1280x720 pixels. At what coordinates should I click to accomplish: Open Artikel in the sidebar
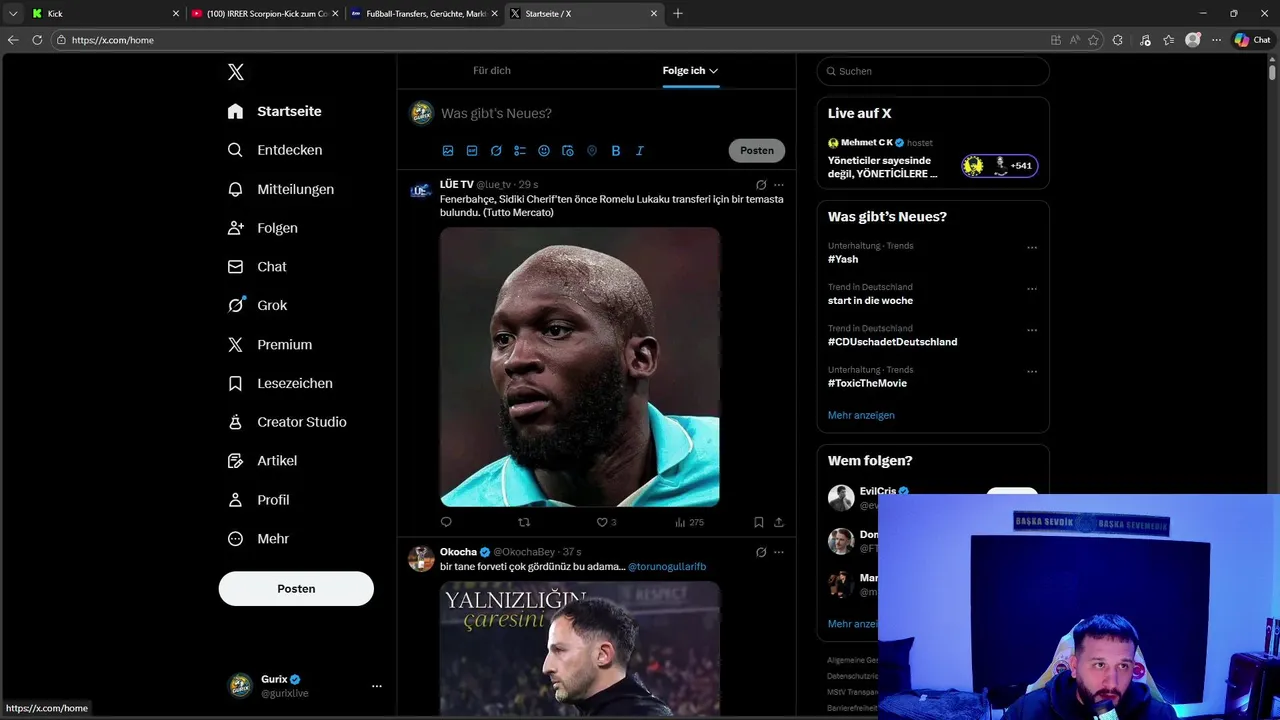tap(262, 461)
